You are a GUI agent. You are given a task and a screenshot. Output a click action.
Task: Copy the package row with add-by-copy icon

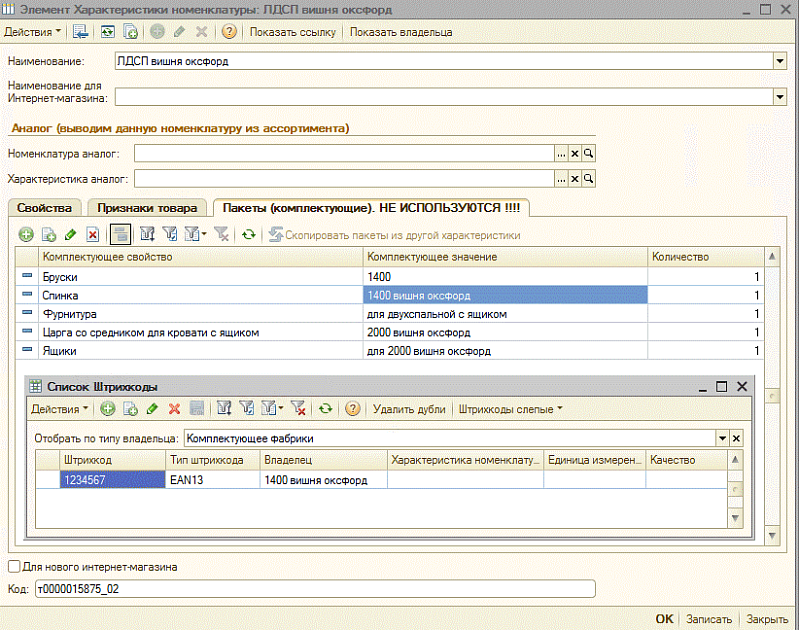48,234
